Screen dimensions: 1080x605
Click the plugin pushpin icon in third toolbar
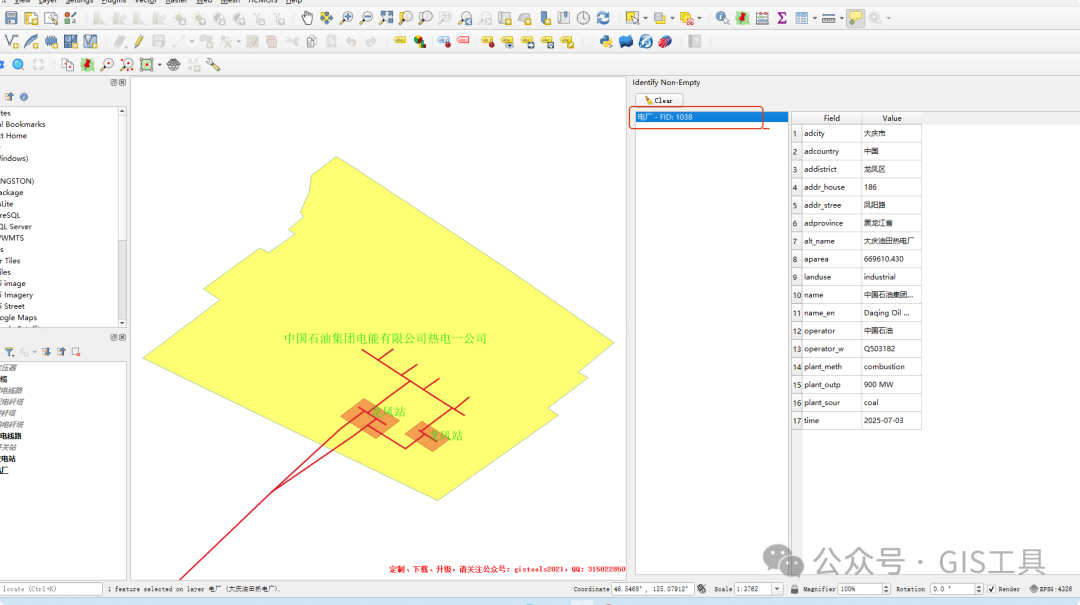coord(87,65)
